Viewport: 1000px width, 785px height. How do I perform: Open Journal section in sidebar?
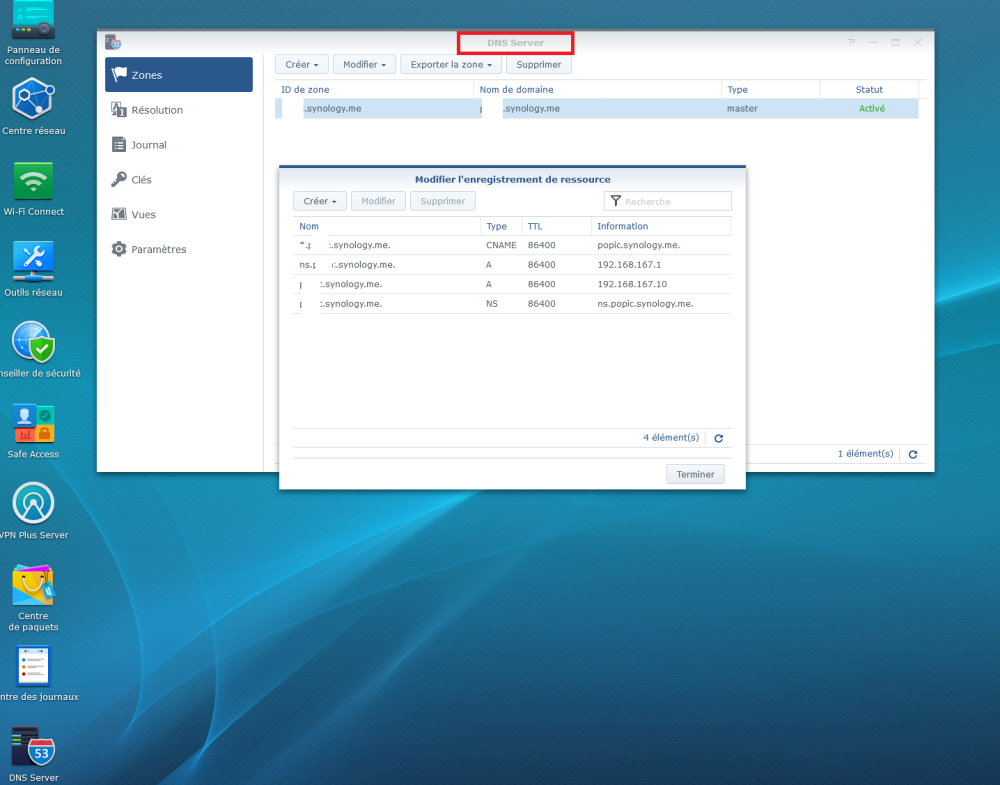point(149,145)
